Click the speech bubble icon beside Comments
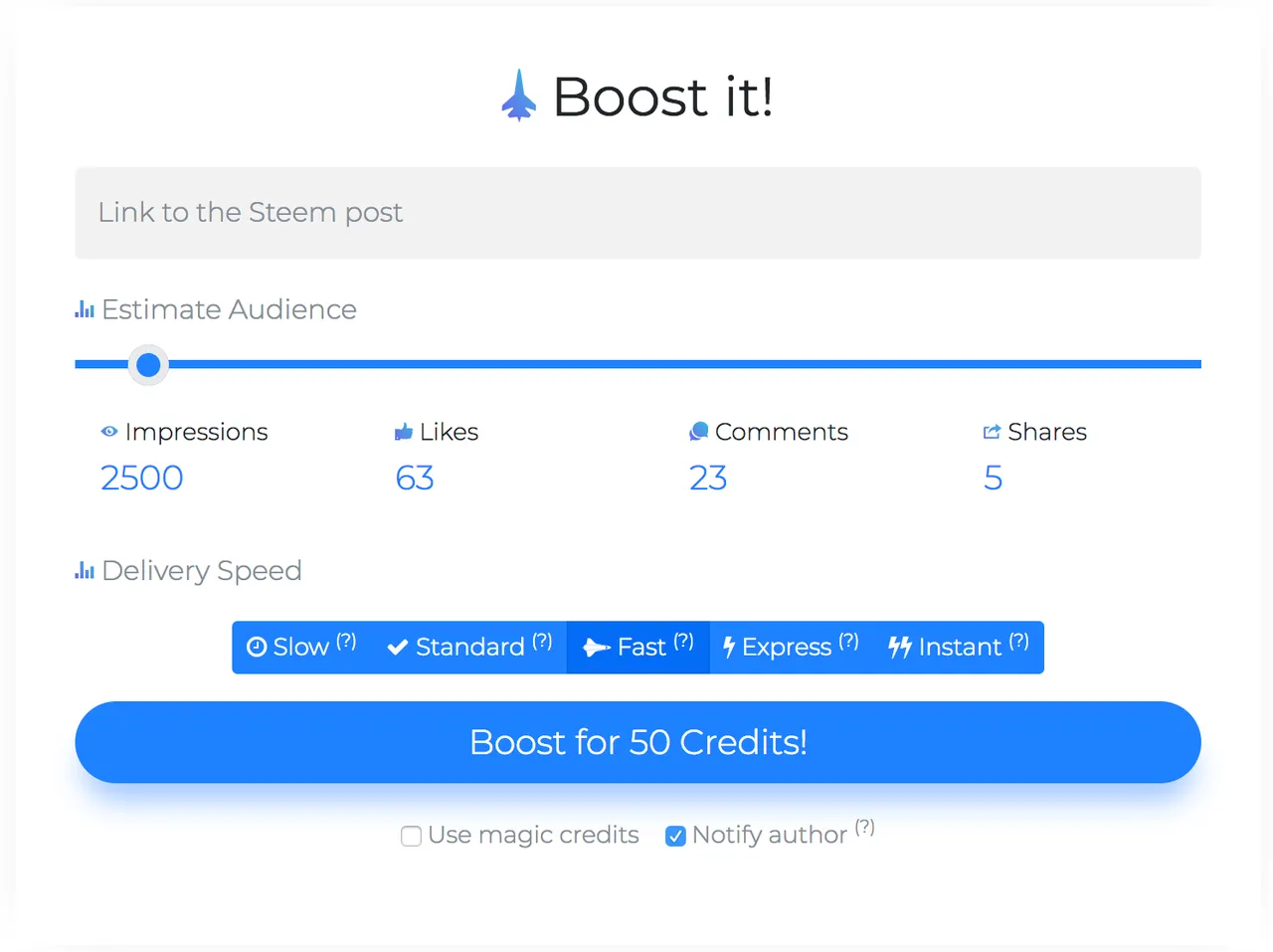 click(x=699, y=432)
